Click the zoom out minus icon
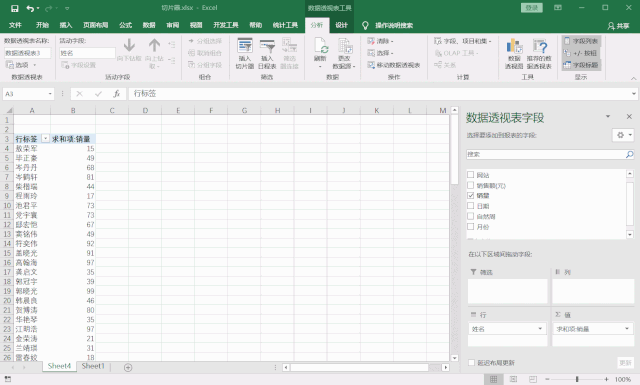 [x=547, y=379]
